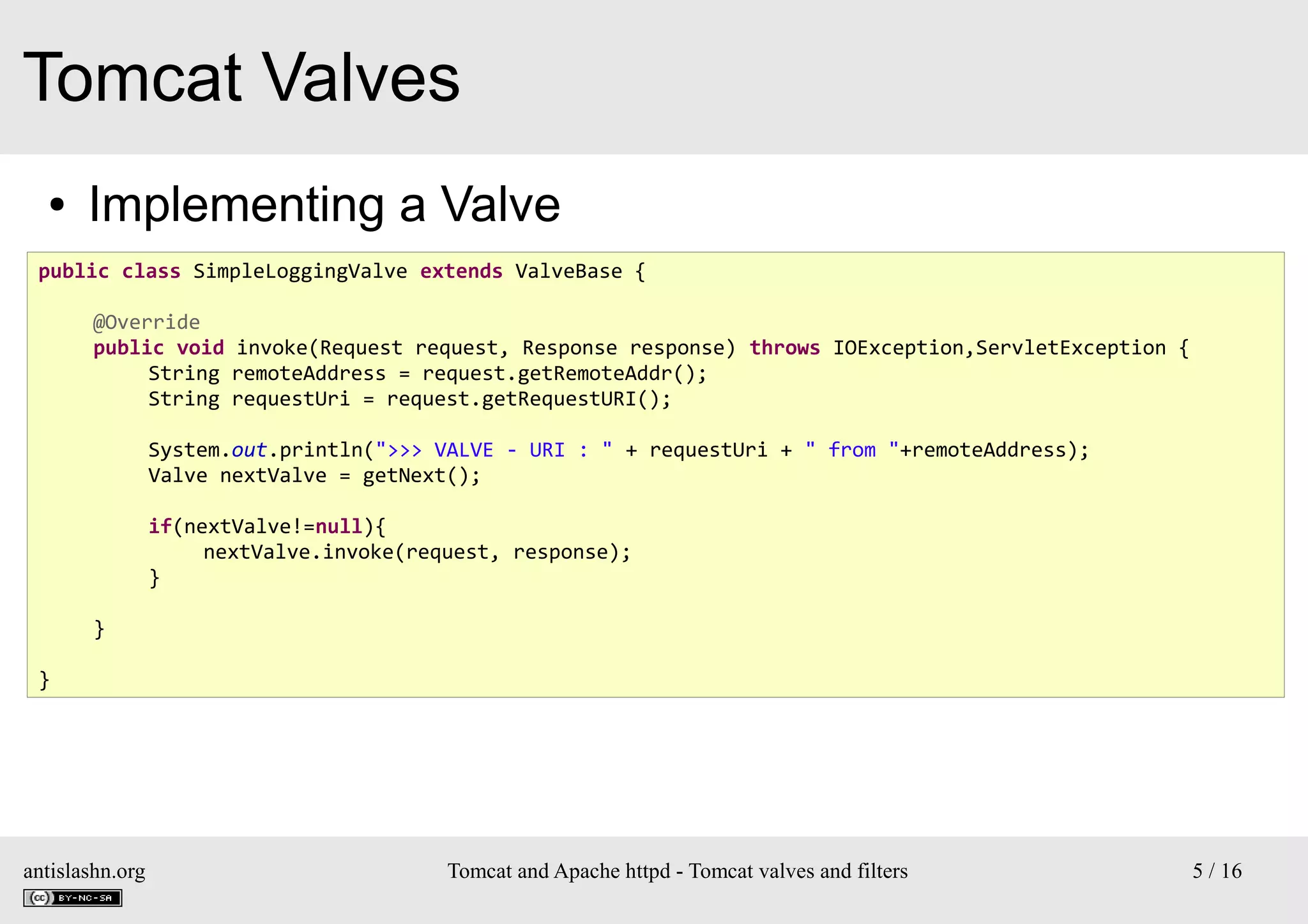The image size is (1308, 924).
Task: Click 'nextValve.invoke(request, response);' line
Action: click(x=417, y=552)
